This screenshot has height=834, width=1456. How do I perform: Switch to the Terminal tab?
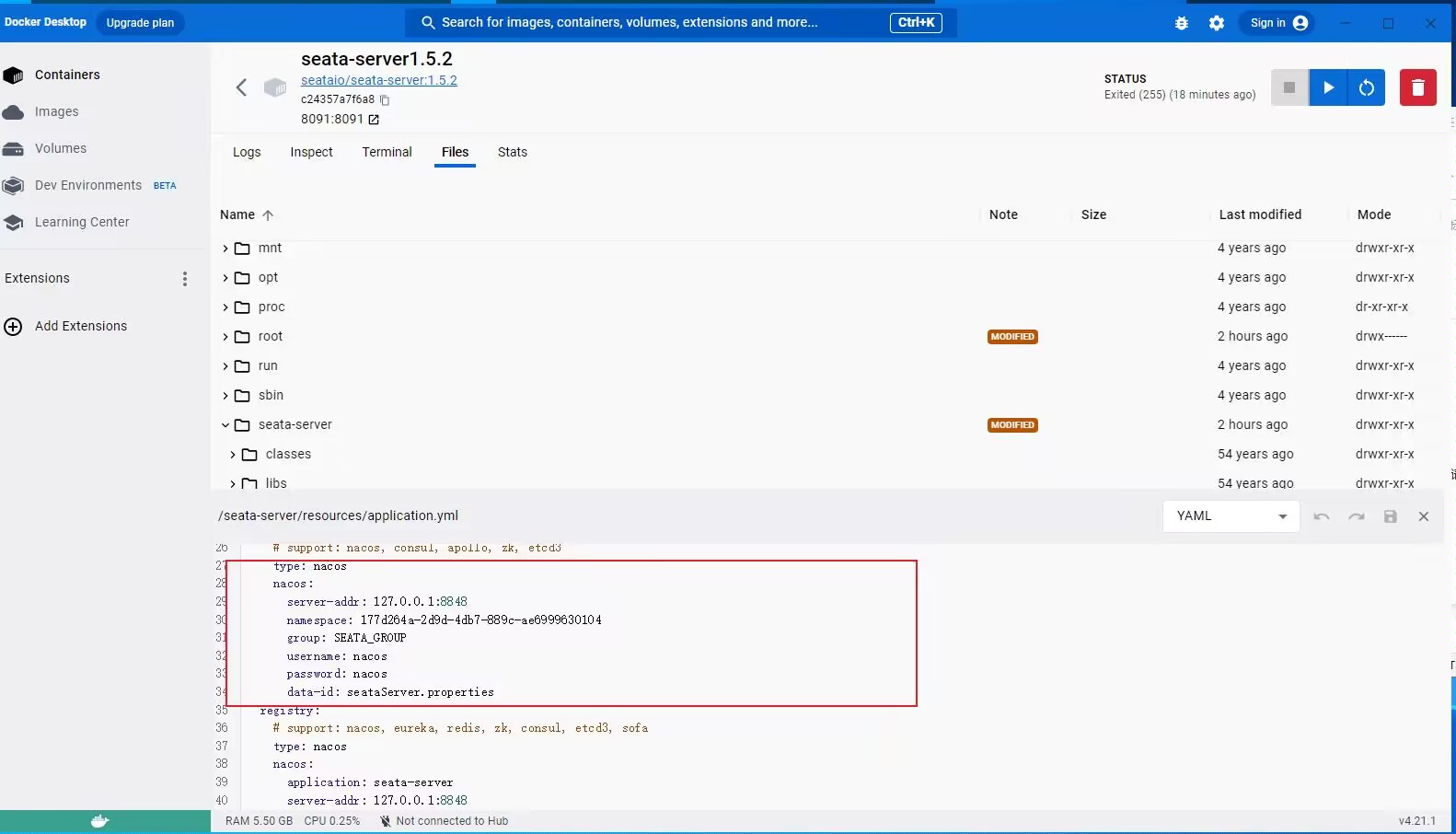point(387,152)
